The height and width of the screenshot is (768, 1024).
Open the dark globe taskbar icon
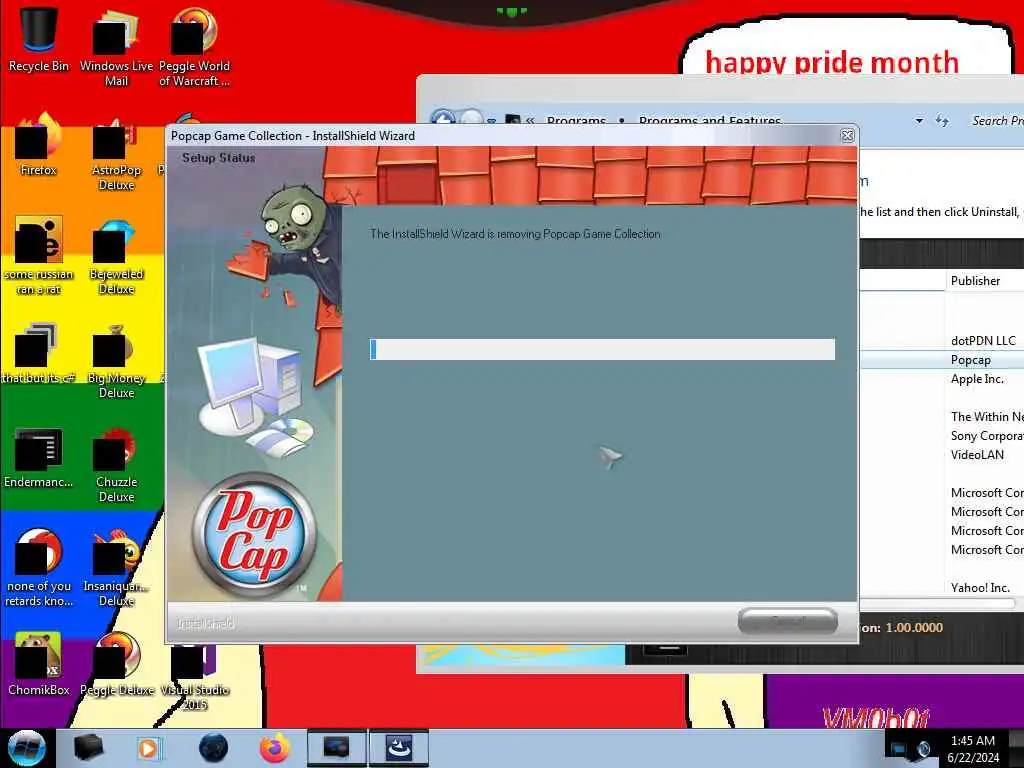213,748
